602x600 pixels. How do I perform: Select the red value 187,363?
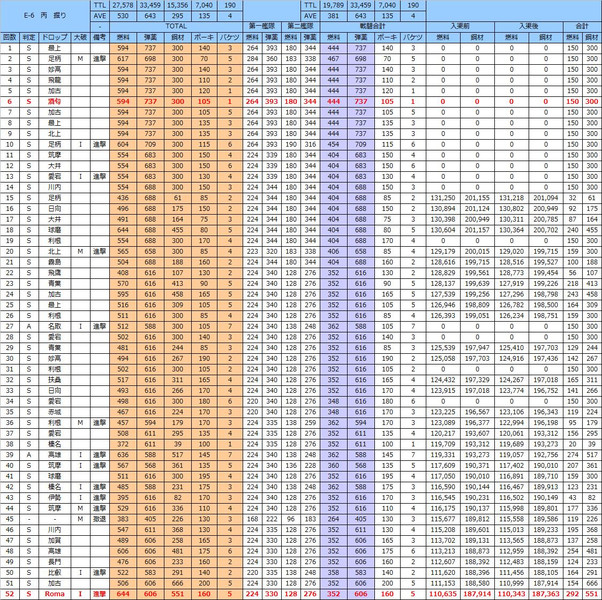pyautogui.click(x=546, y=594)
